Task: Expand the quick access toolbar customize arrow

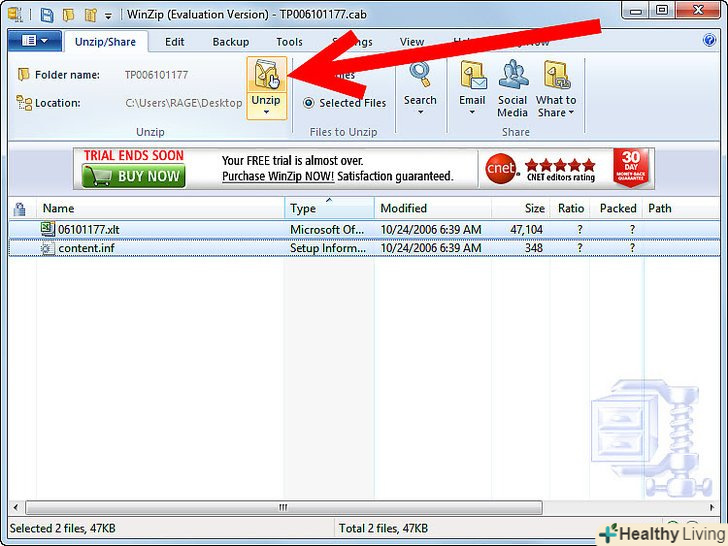Action: pyautogui.click(x=108, y=16)
